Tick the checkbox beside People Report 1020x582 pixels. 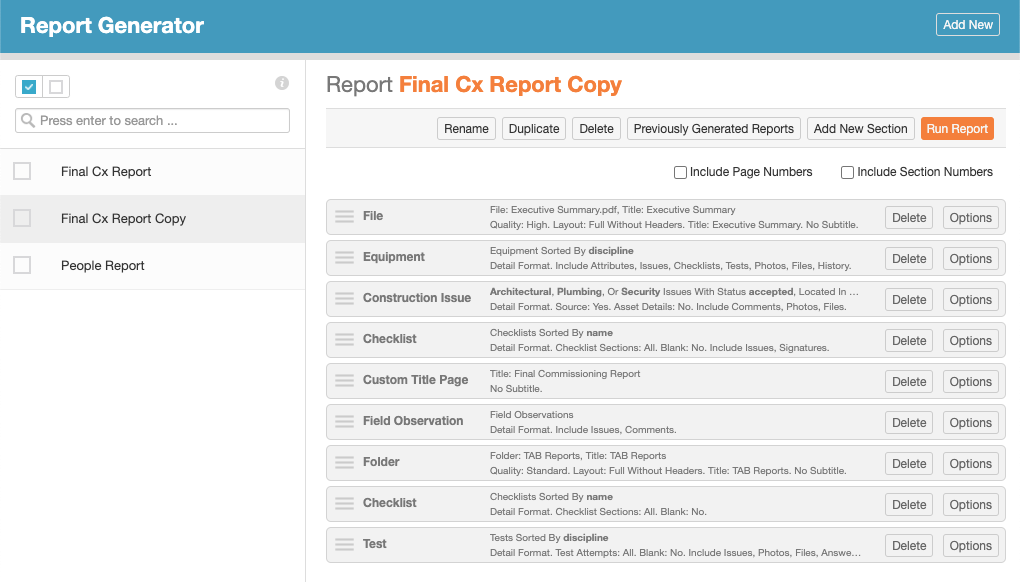pos(22,265)
